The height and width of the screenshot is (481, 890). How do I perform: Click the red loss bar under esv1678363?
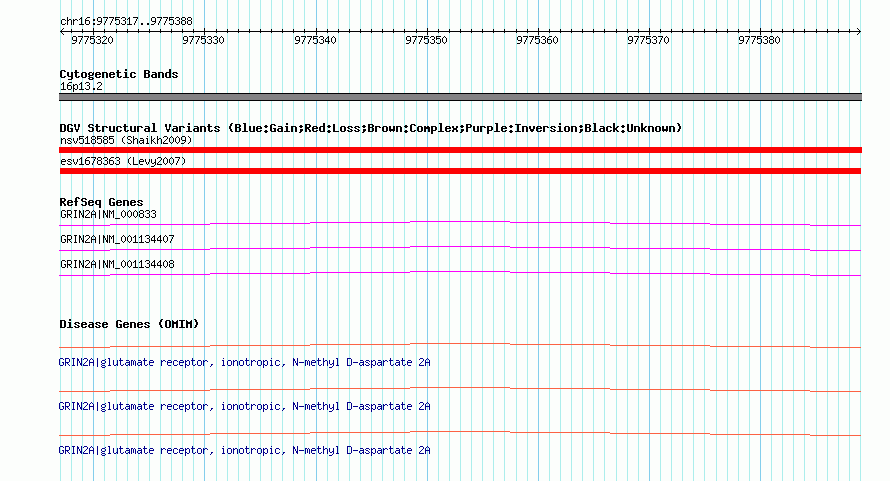tap(460, 171)
